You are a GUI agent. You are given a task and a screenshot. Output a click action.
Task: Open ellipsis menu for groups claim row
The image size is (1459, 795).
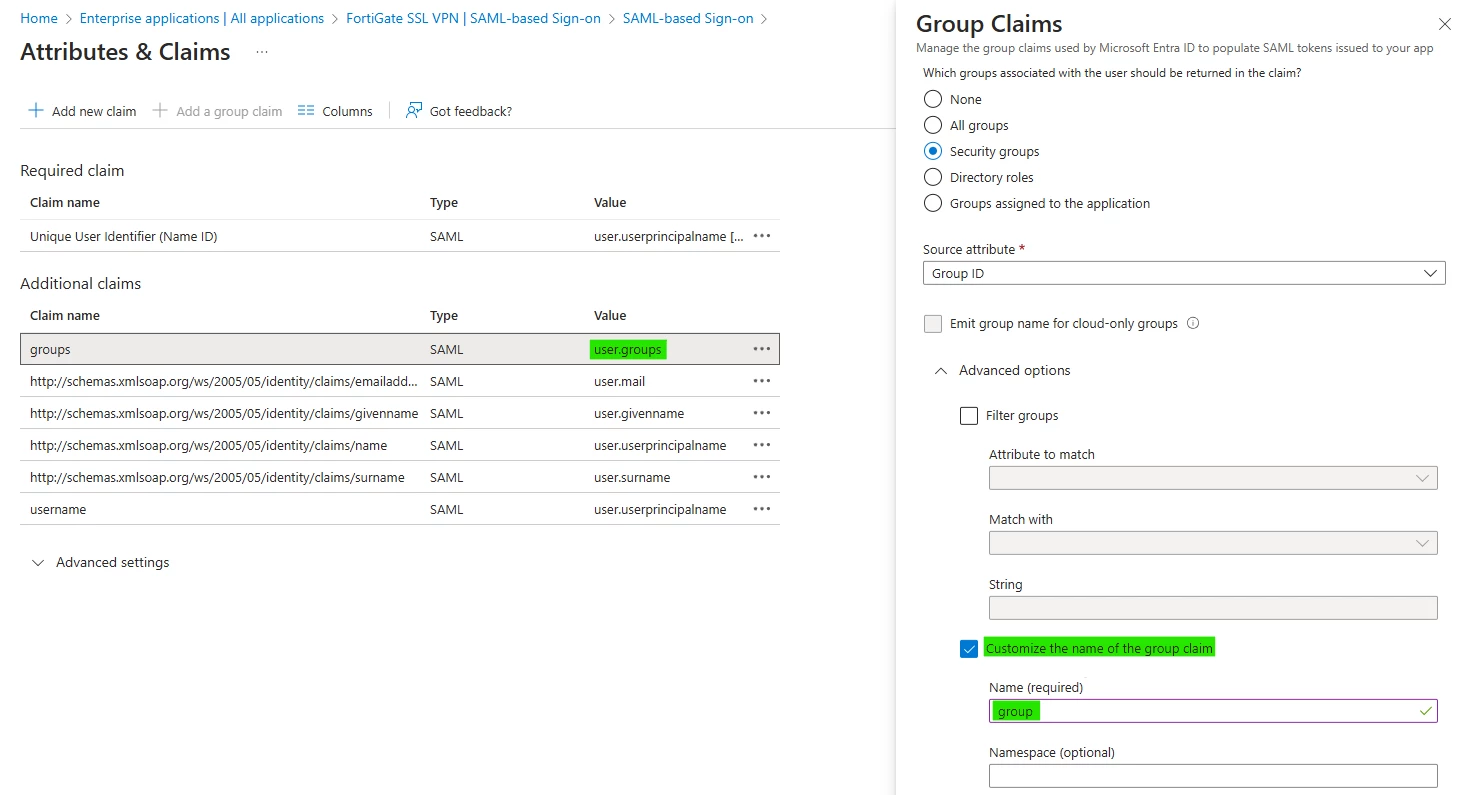tap(762, 349)
